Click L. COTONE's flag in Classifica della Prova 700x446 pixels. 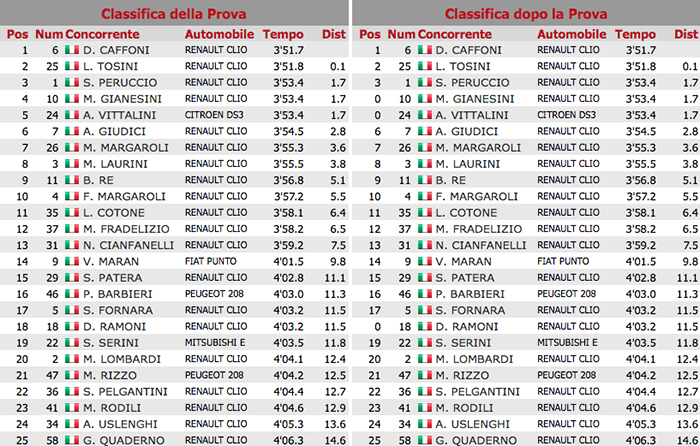click(x=72, y=213)
